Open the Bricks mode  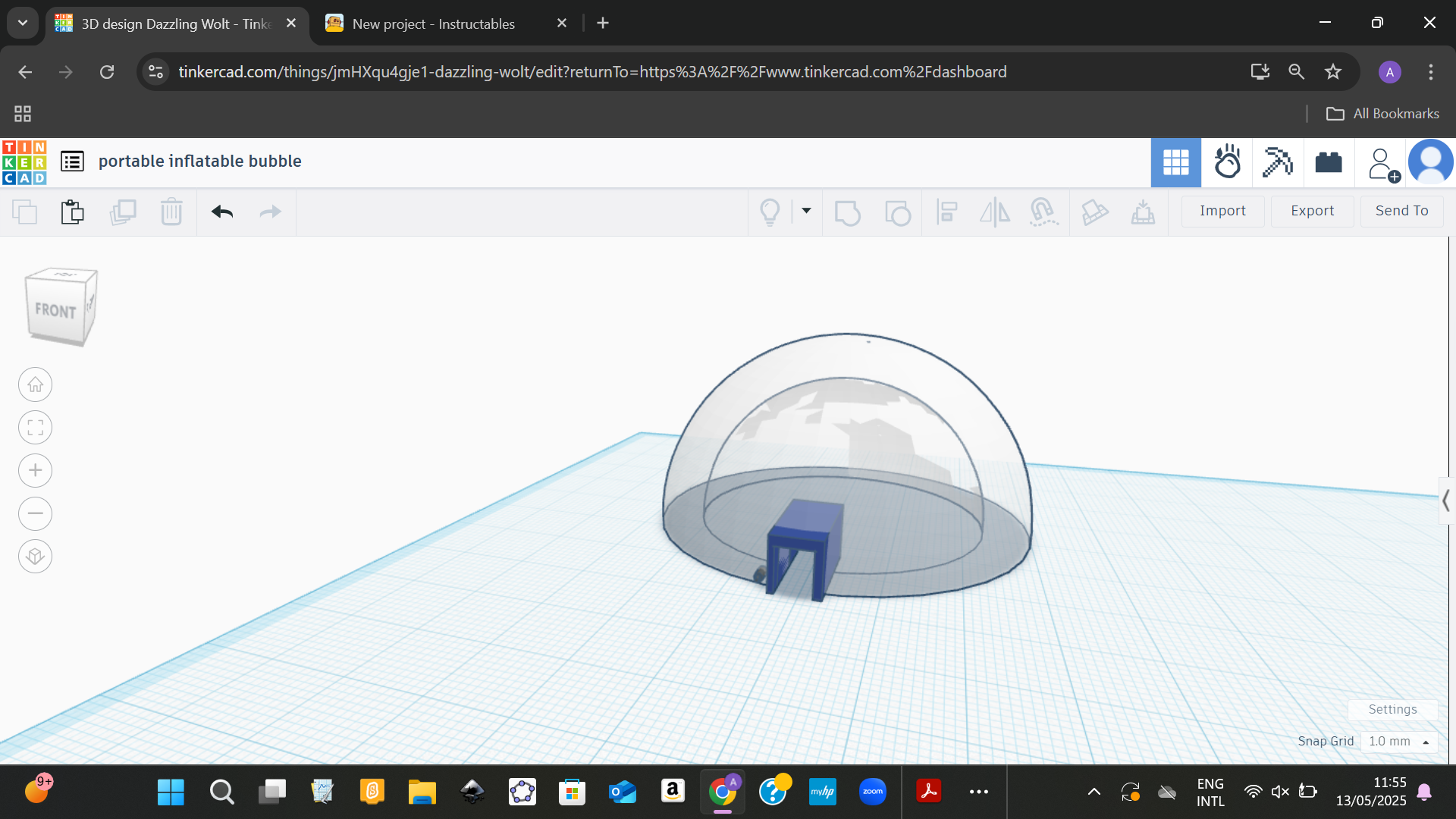tap(1329, 162)
